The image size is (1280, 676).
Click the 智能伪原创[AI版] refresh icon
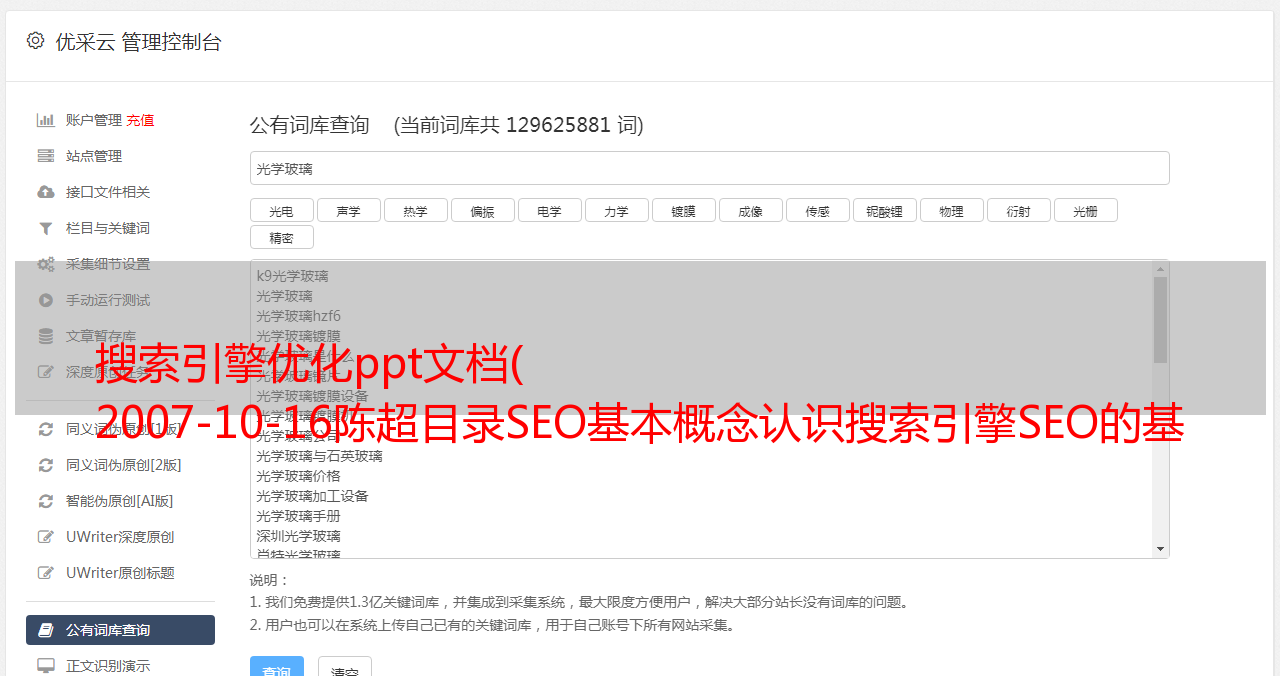click(45, 501)
